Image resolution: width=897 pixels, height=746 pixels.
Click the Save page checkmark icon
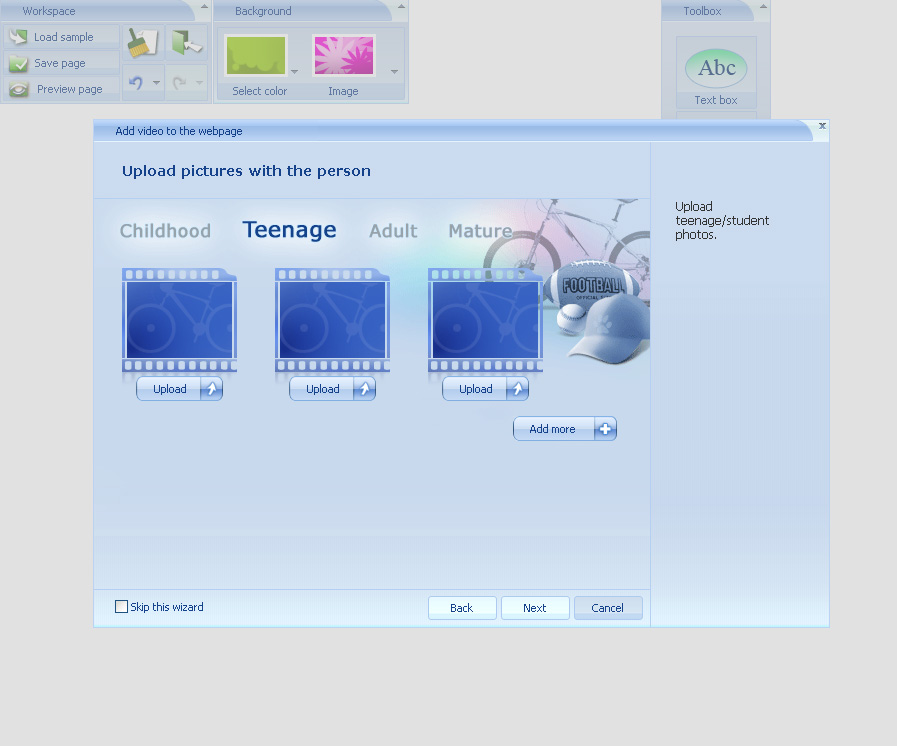coord(18,64)
